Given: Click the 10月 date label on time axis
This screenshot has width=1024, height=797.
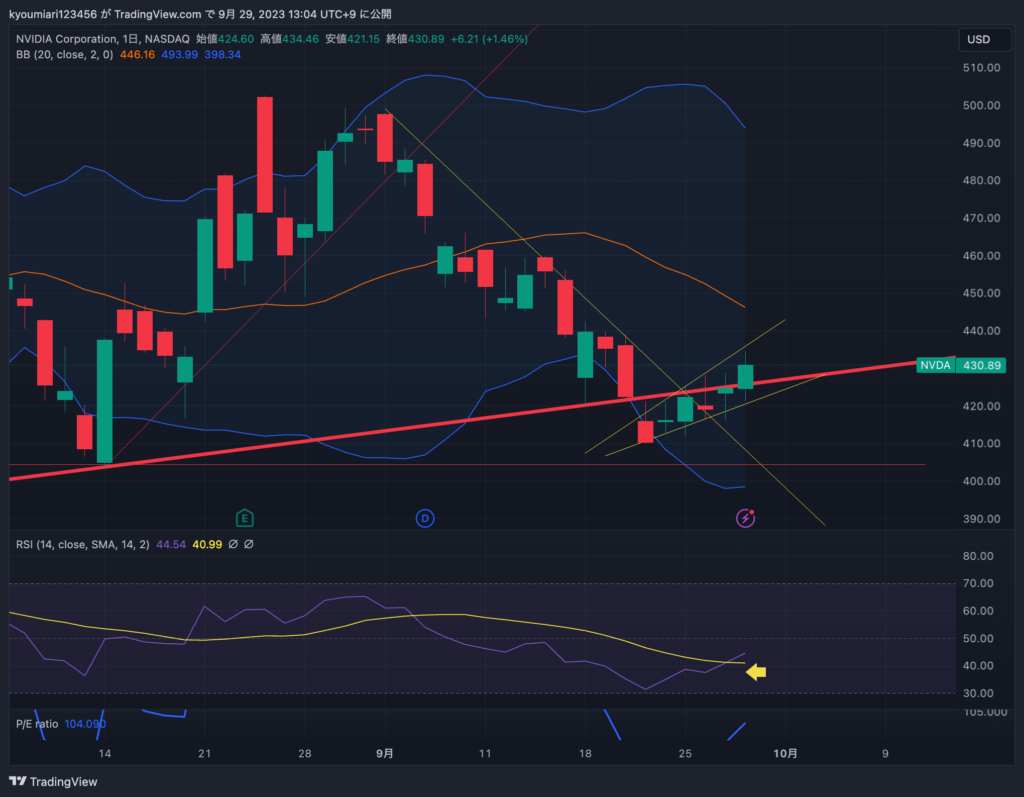Looking at the screenshot, I should click(x=785, y=753).
